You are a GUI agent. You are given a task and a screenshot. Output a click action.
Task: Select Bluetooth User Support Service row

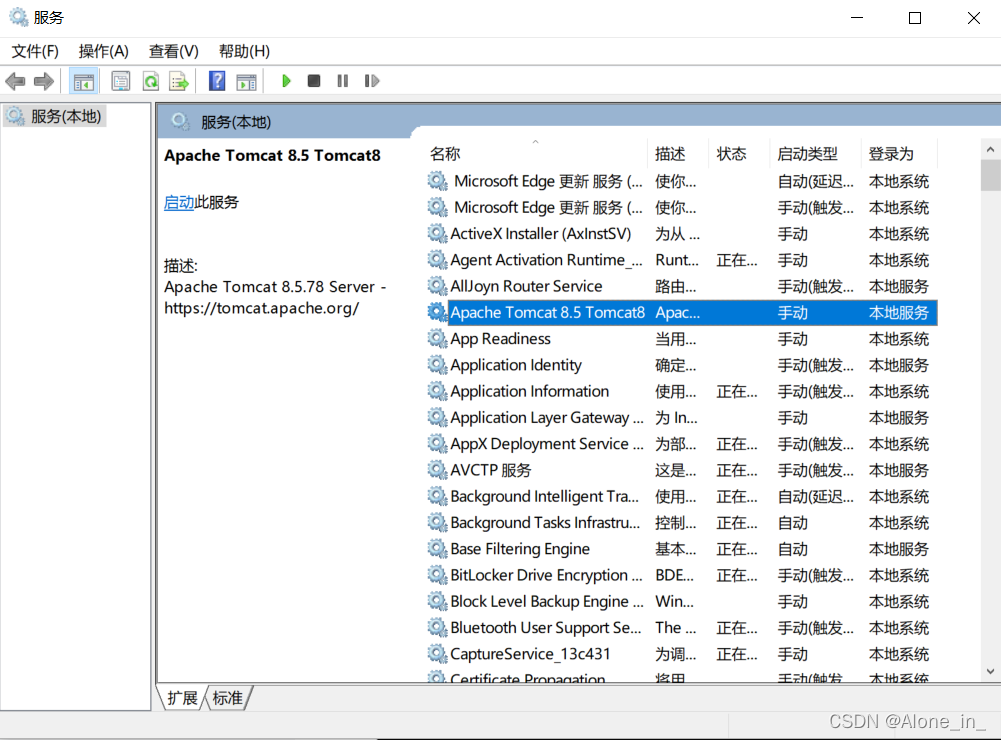coord(682,628)
